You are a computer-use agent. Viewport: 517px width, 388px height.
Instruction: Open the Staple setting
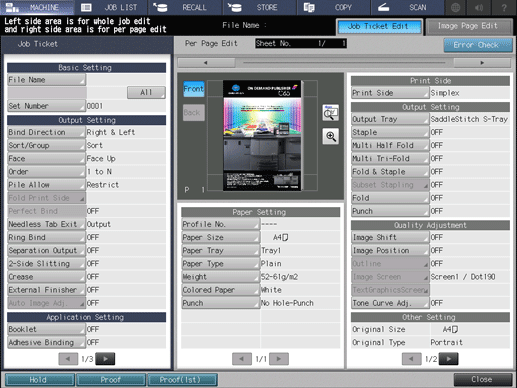coord(390,132)
